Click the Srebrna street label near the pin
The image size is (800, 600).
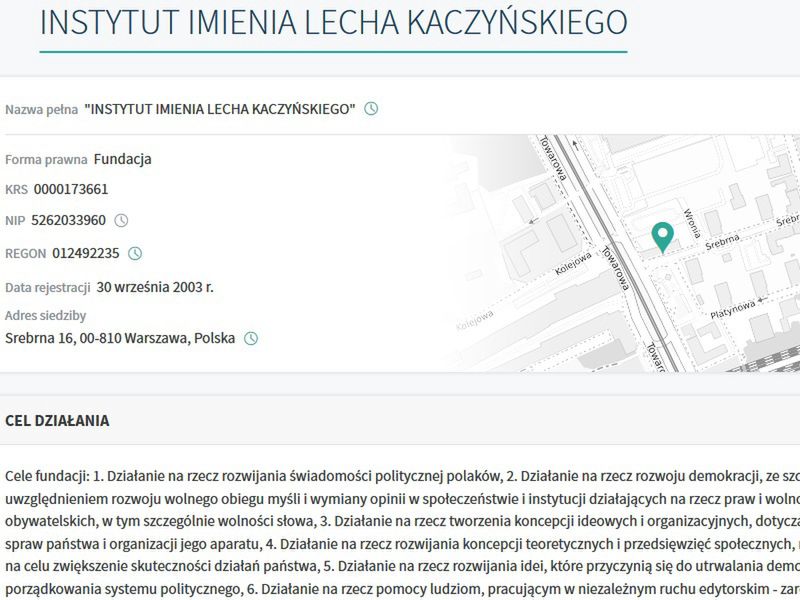point(722,242)
